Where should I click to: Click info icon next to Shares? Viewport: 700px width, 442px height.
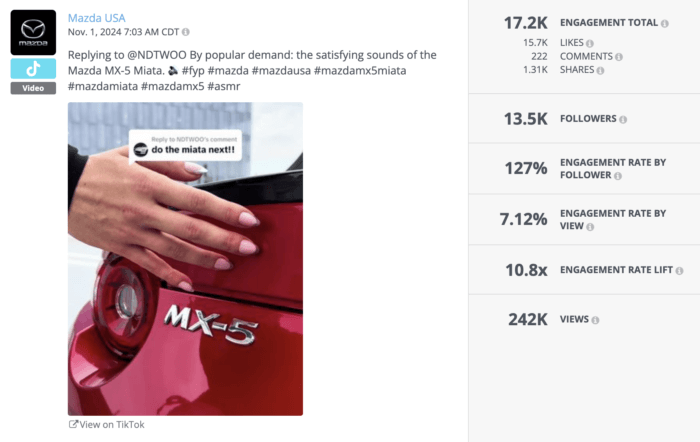point(600,71)
